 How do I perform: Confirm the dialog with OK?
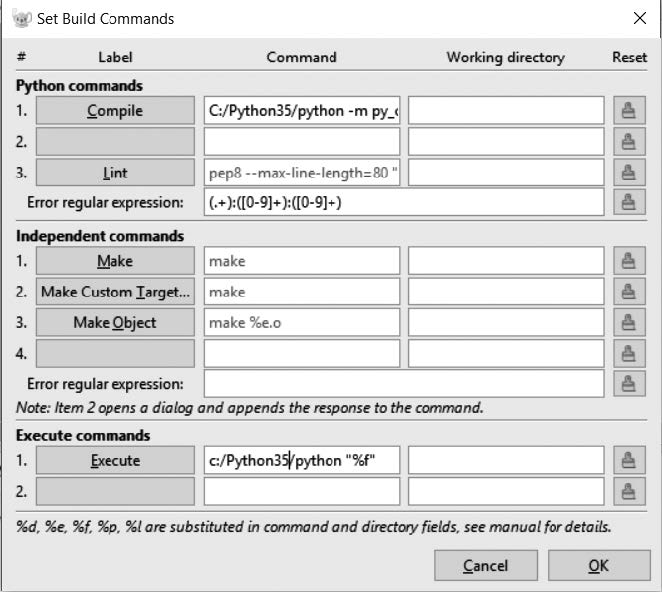(x=599, y=565)
